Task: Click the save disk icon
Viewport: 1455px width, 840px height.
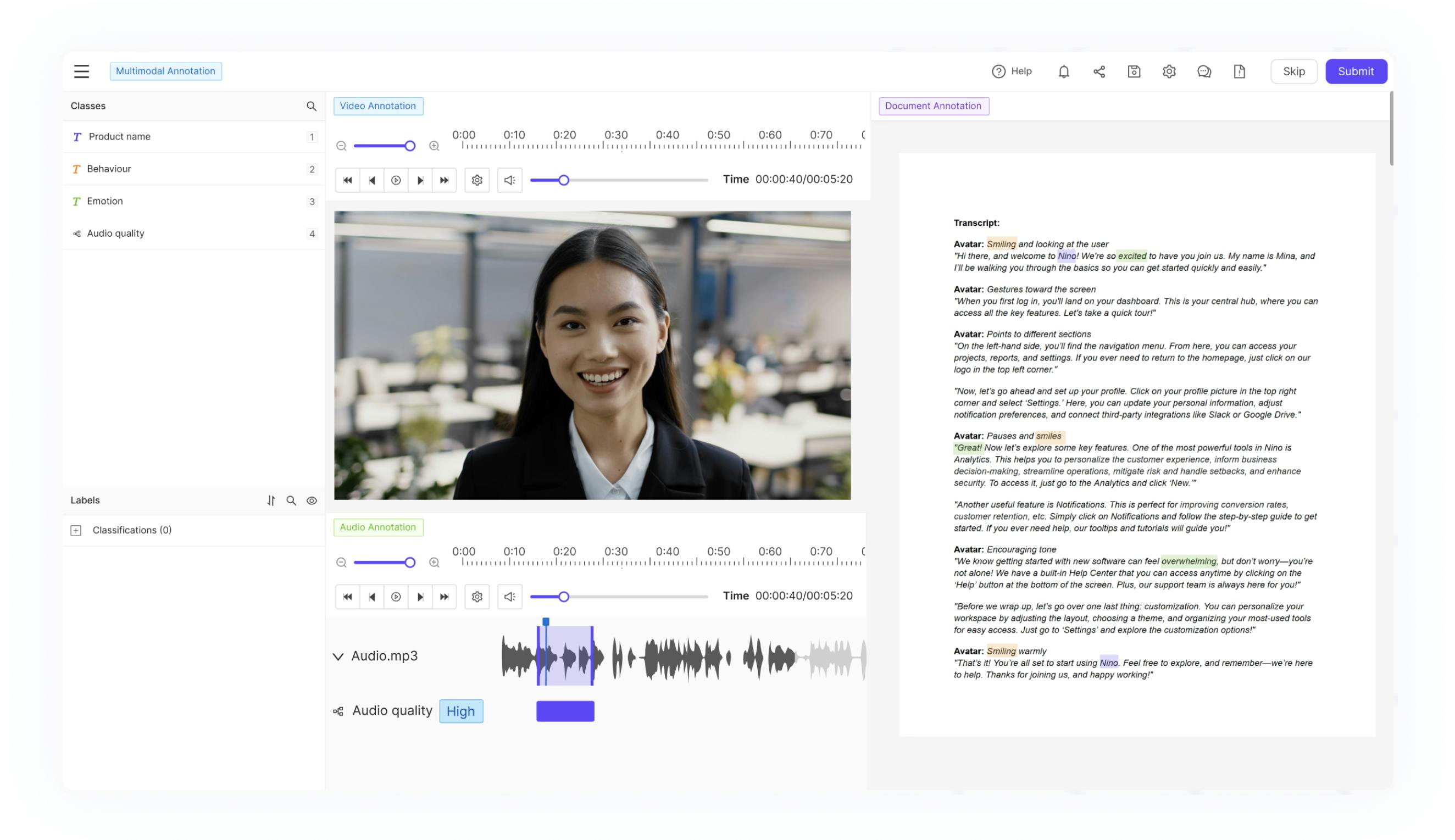Action: [1134, 71]
